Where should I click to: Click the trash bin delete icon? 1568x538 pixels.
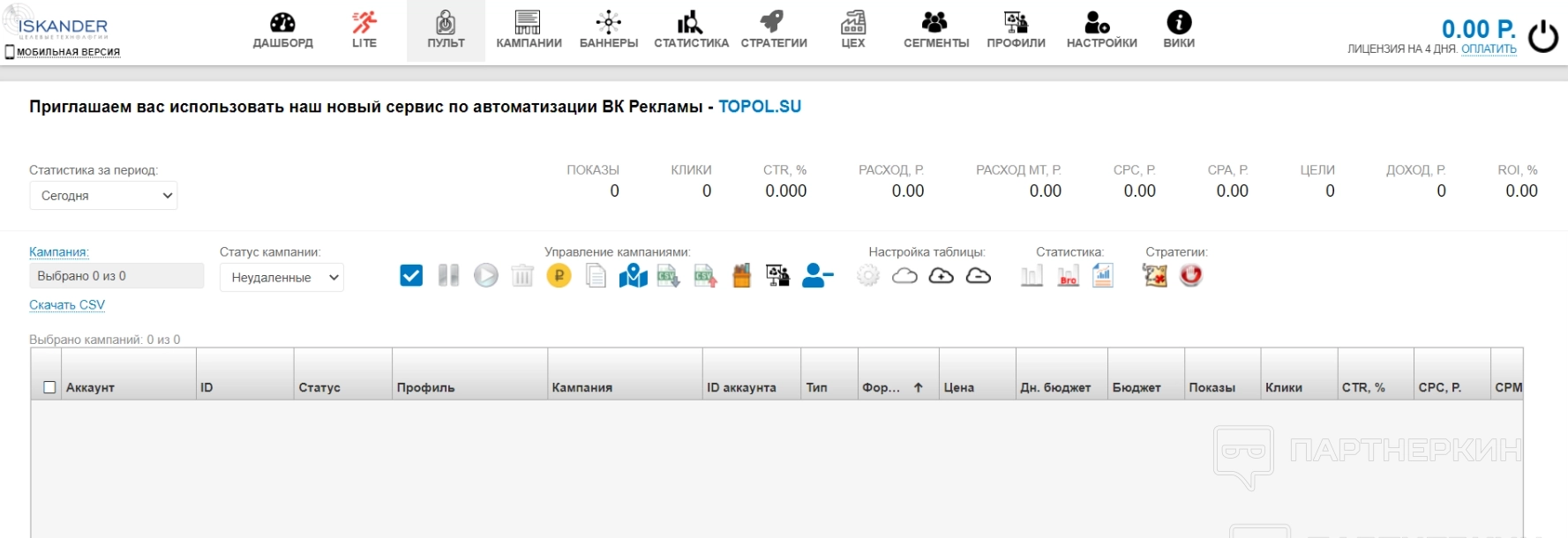click(522, 276)
